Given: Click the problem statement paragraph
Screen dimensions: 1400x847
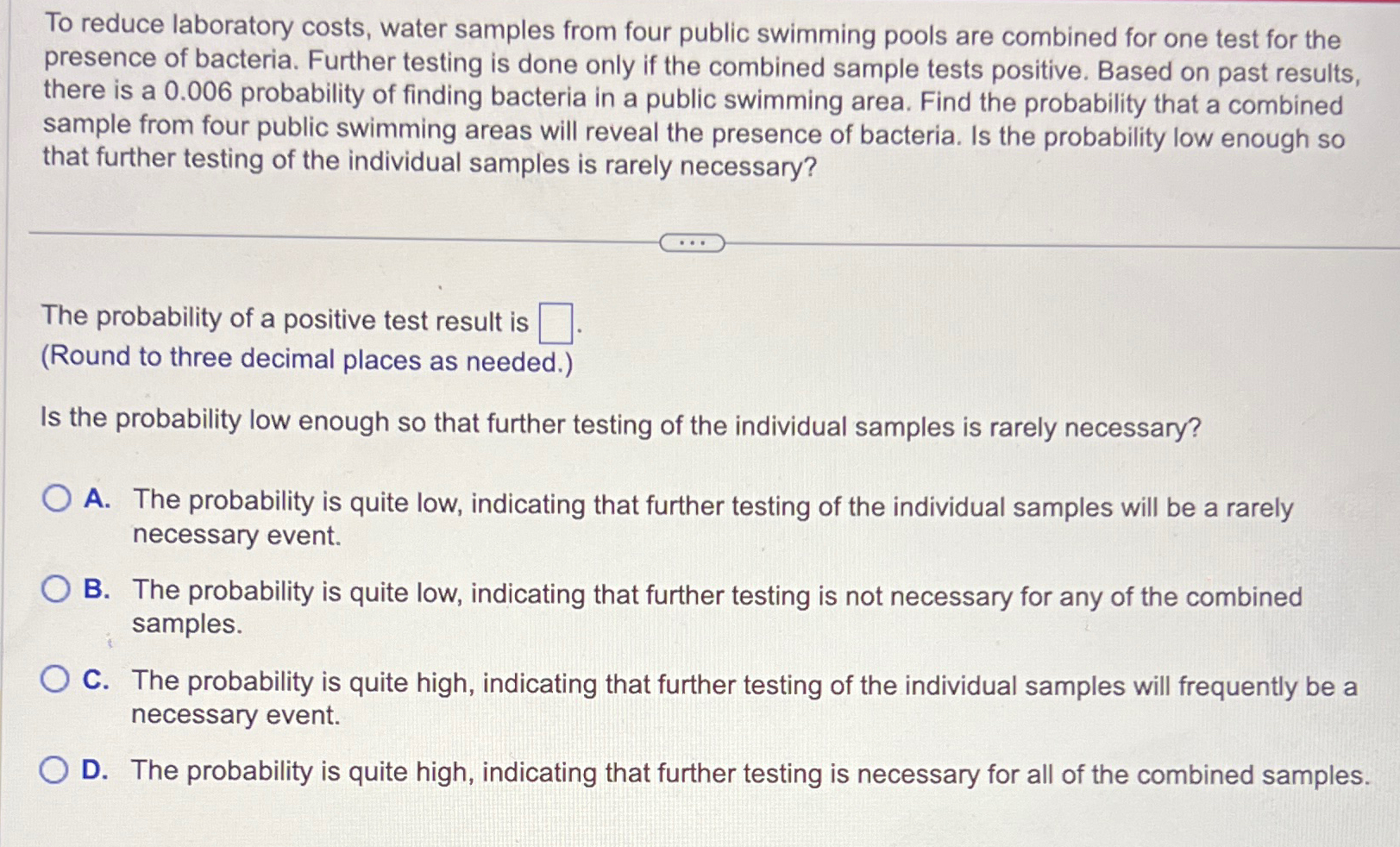Looking at the screenshot, I should pos(690,95).
